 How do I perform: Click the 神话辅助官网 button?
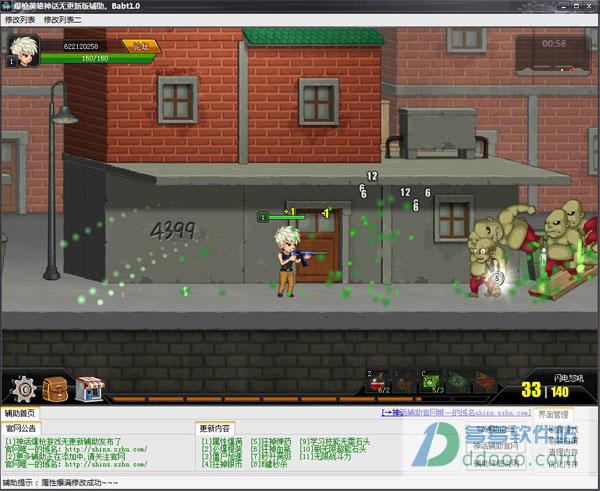click(x=496, y=445)
